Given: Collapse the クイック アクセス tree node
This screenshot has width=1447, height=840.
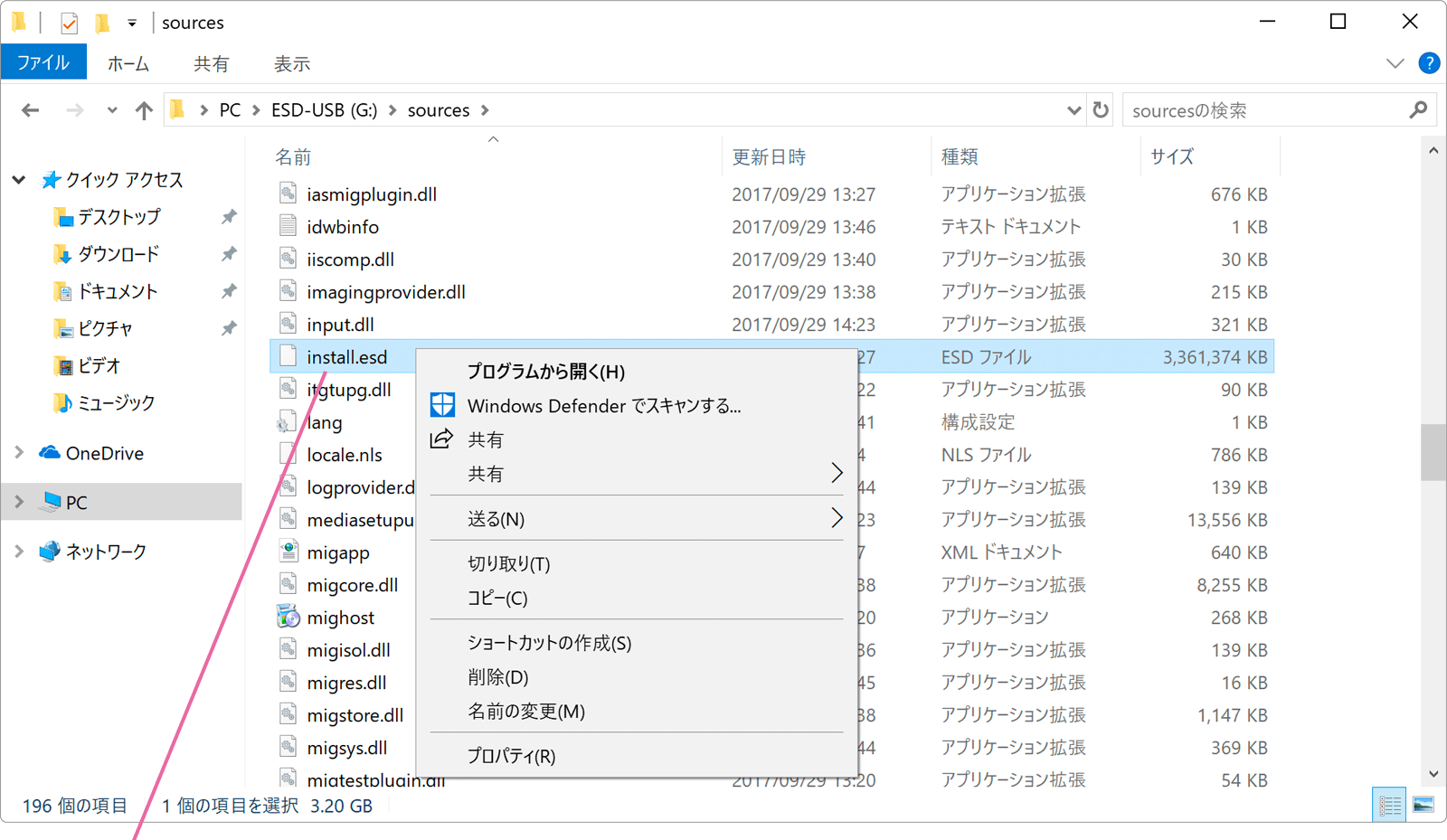Looking at the screenshot, I should pos(19,180).
